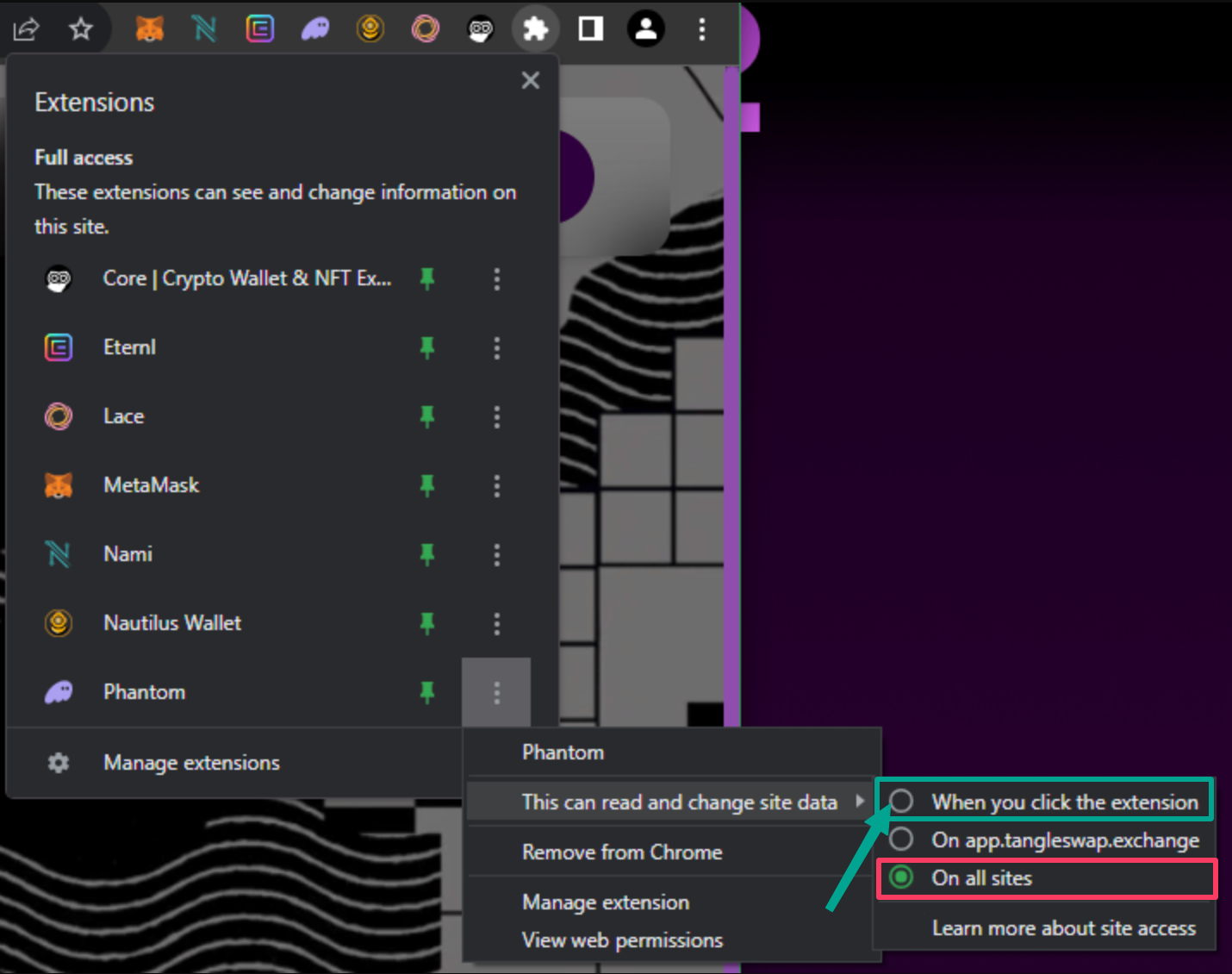This screenshot has height=974, width=1232.
Task: Unpin Nami from the toolbar
Action: click(427, 554)
